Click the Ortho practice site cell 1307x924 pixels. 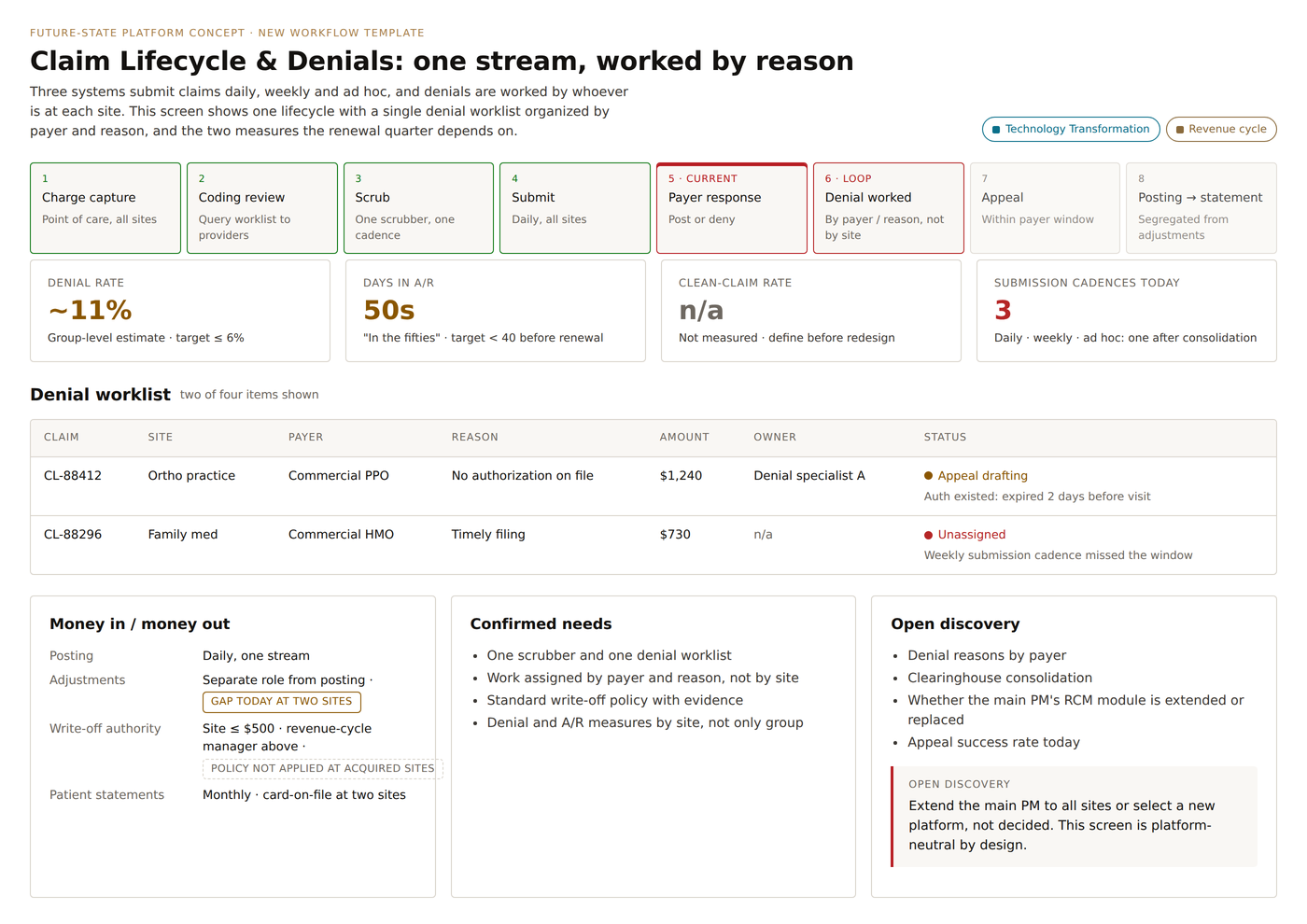[191, 476]
